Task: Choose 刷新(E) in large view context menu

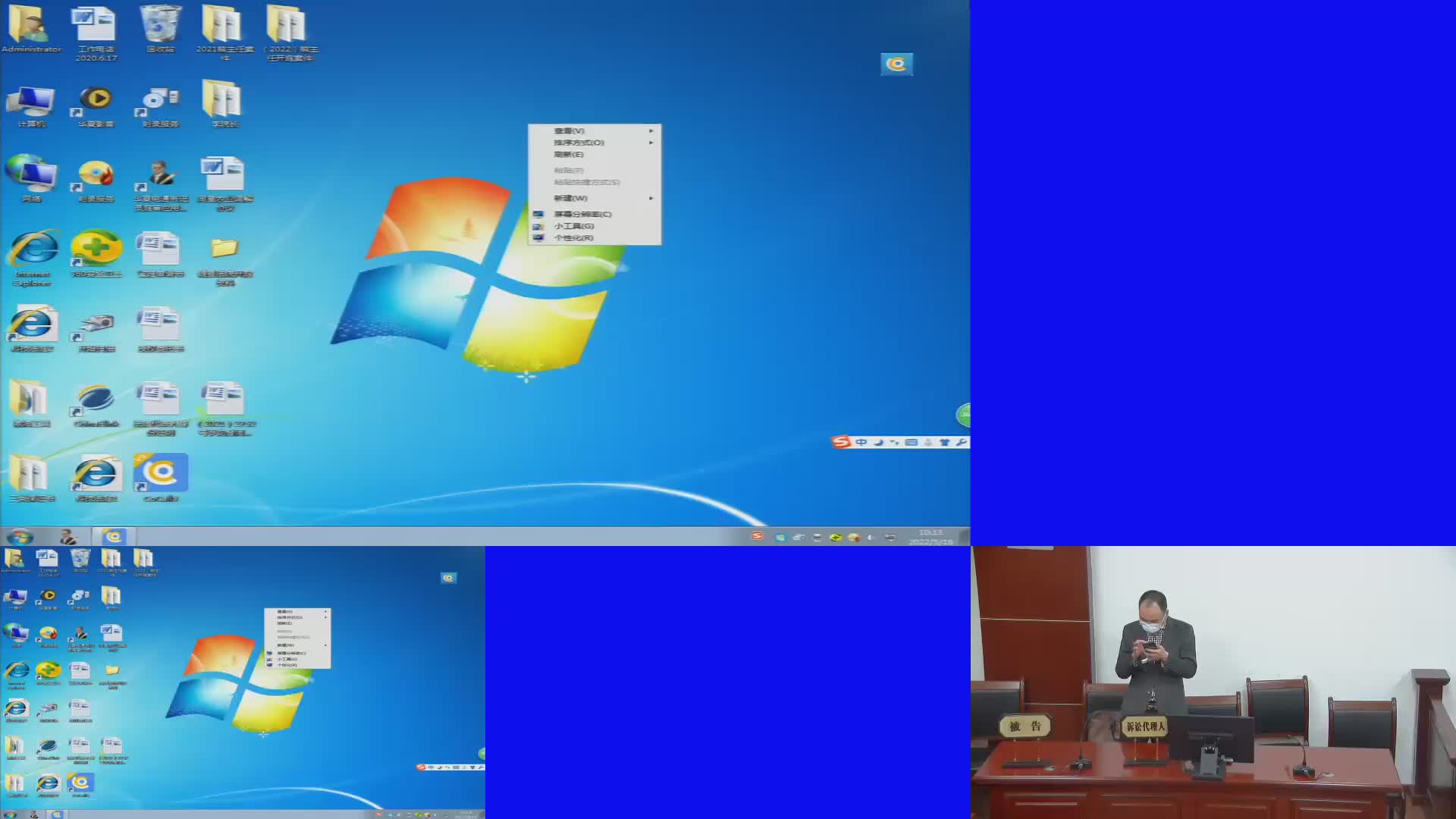Action: tap(569, 155)
